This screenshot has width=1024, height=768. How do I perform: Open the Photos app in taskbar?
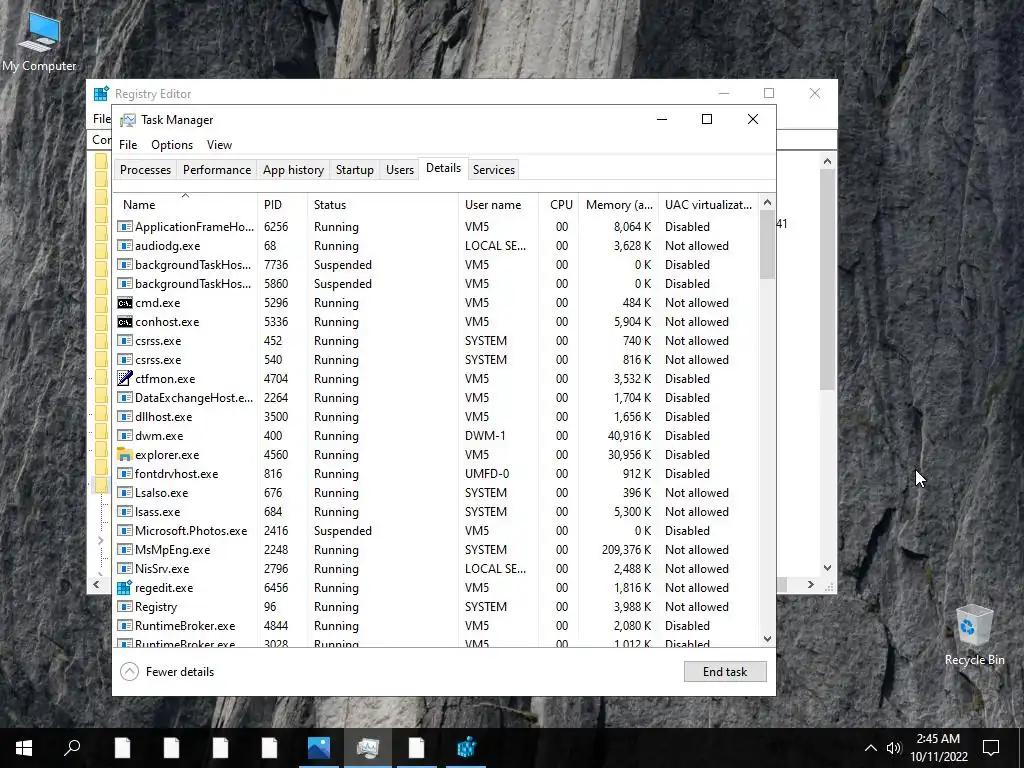(319, 748)
